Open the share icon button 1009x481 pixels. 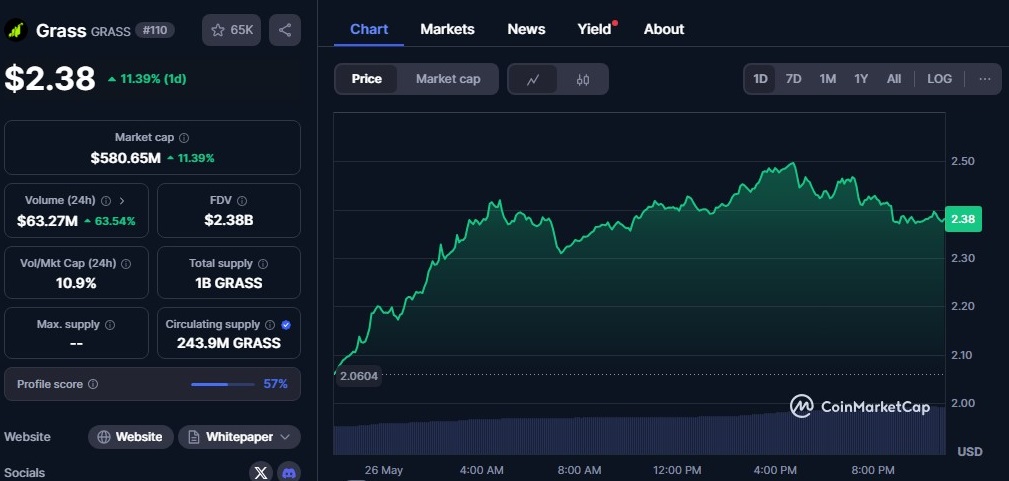[285, 30]
